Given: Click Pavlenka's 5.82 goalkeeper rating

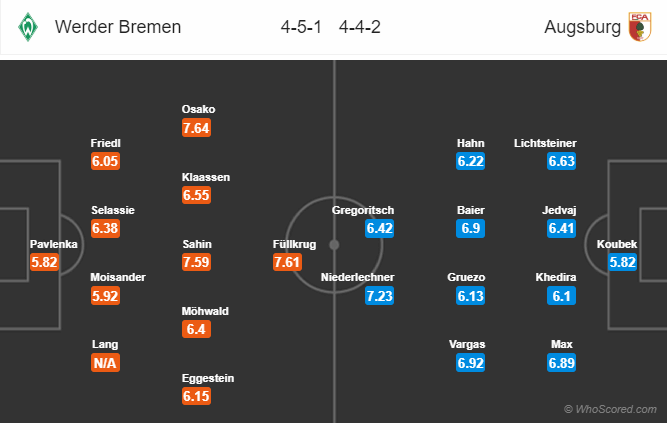Looking at the screenshot, I should click(x=45, y=261).
